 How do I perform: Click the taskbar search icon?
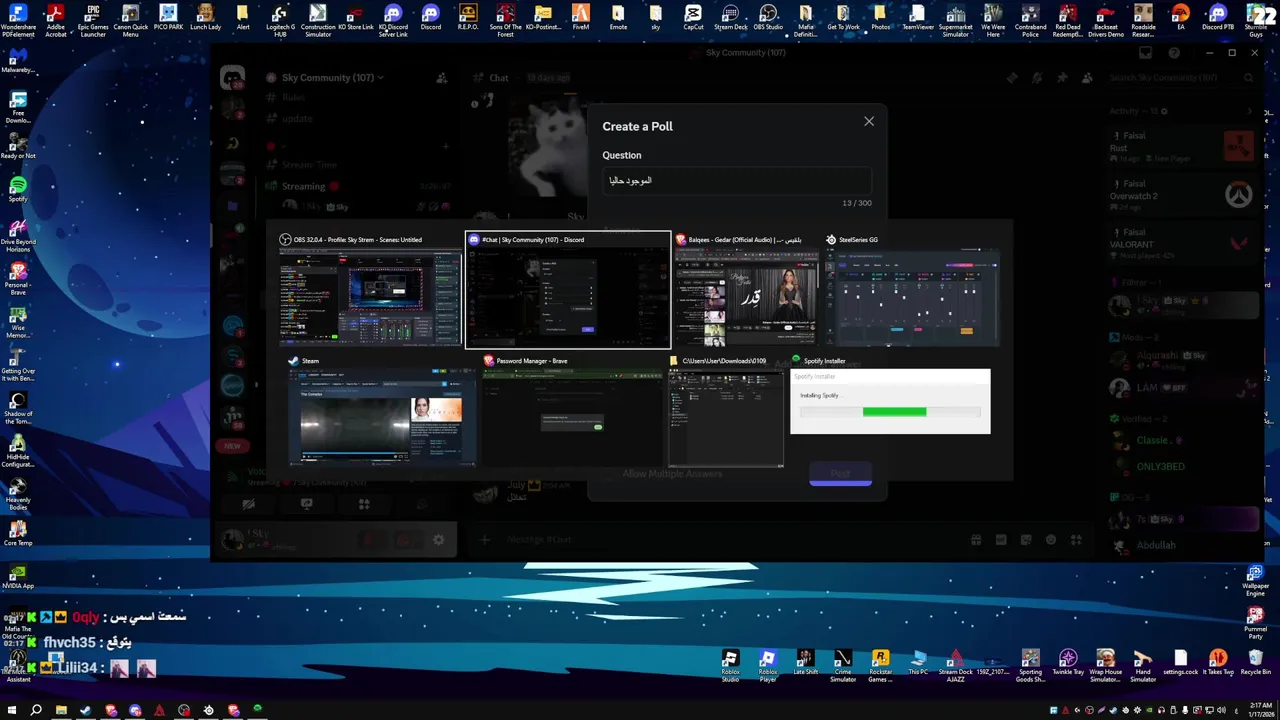[x=36, y=710]
